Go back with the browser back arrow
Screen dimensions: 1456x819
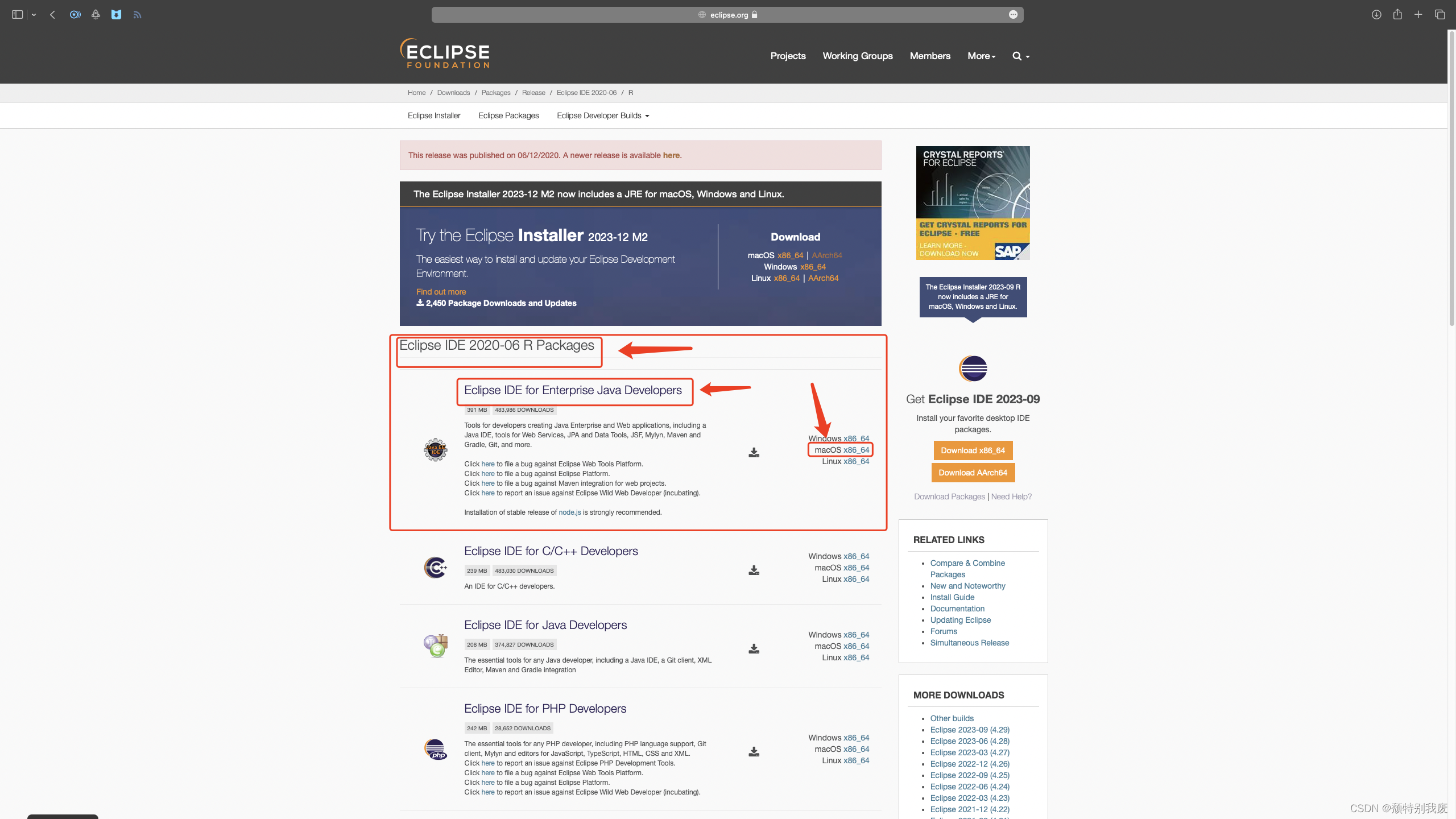52,15
